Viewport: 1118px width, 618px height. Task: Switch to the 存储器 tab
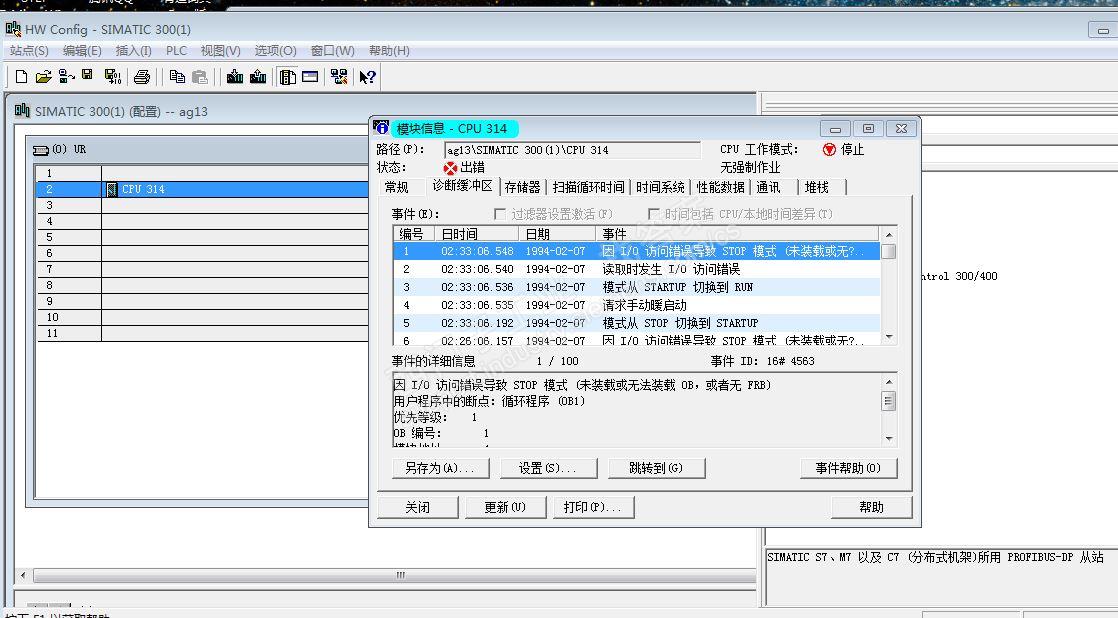pyautogui.click(x=523, y=187)
